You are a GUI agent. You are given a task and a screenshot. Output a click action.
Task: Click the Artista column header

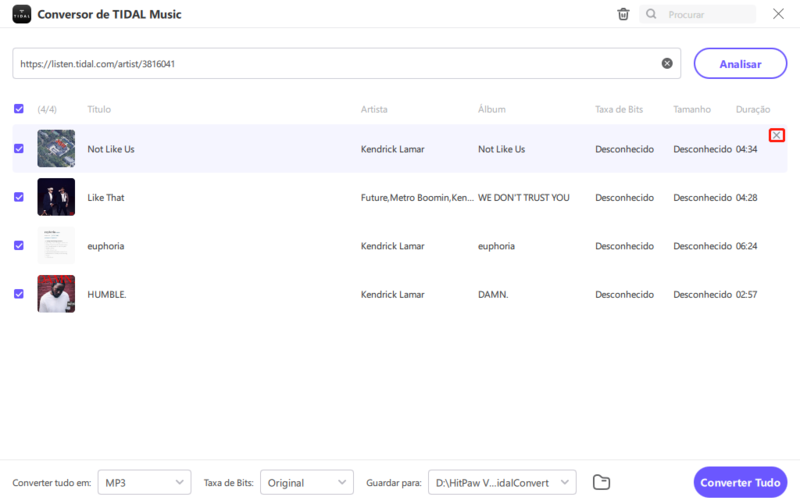coord(374,109)
